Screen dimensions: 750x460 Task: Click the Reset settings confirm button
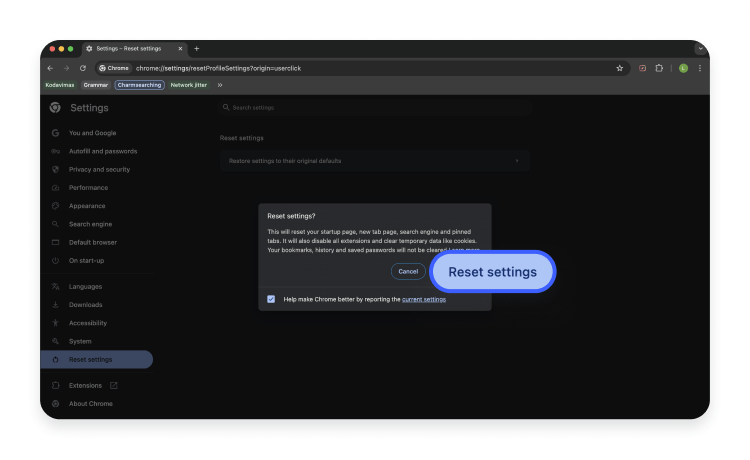(492, 272)
